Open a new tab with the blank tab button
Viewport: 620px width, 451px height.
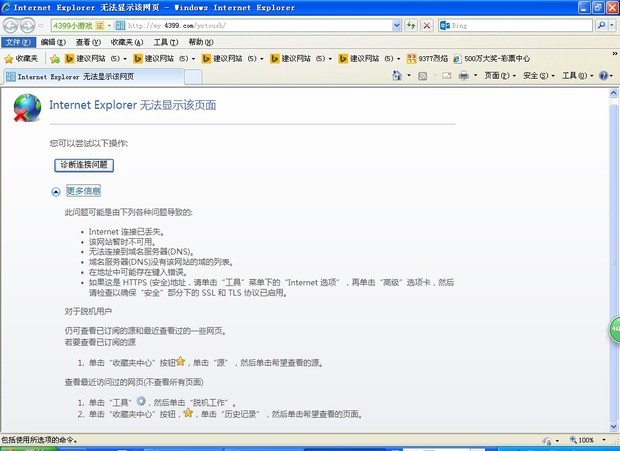193,77
